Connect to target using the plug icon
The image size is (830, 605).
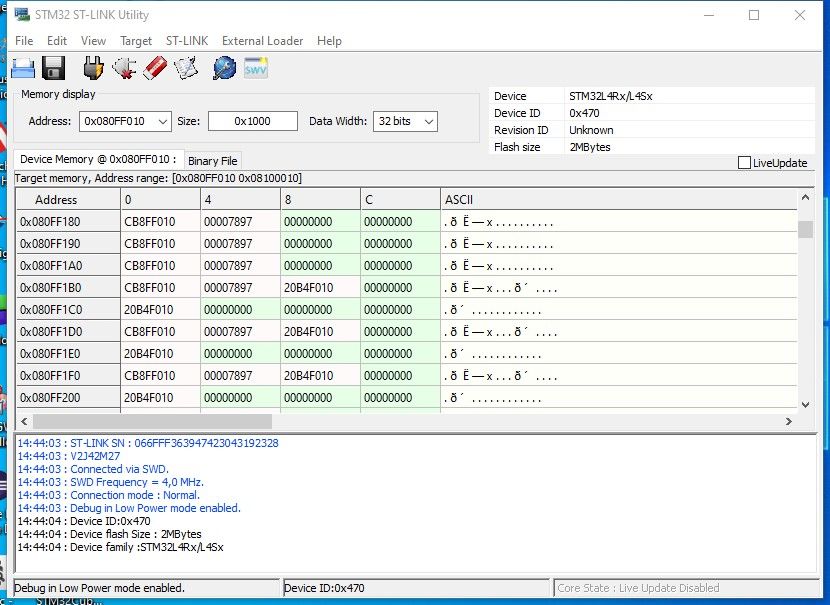coord(94,68)
